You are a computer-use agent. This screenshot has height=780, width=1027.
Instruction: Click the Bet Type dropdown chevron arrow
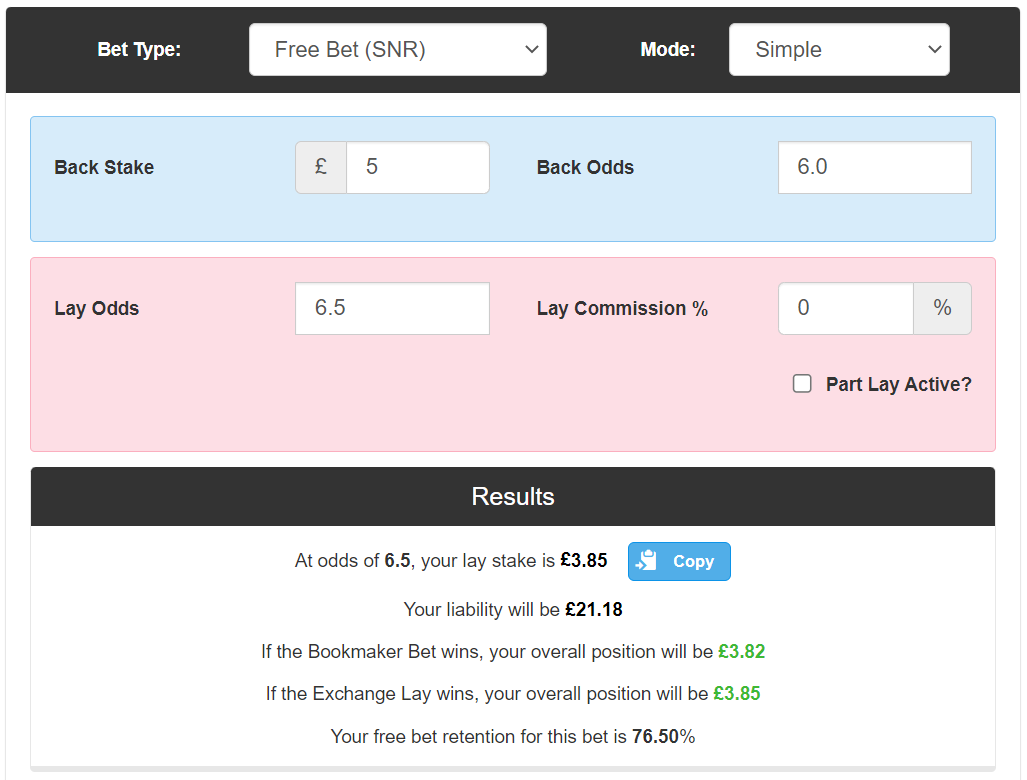point(532,49)
